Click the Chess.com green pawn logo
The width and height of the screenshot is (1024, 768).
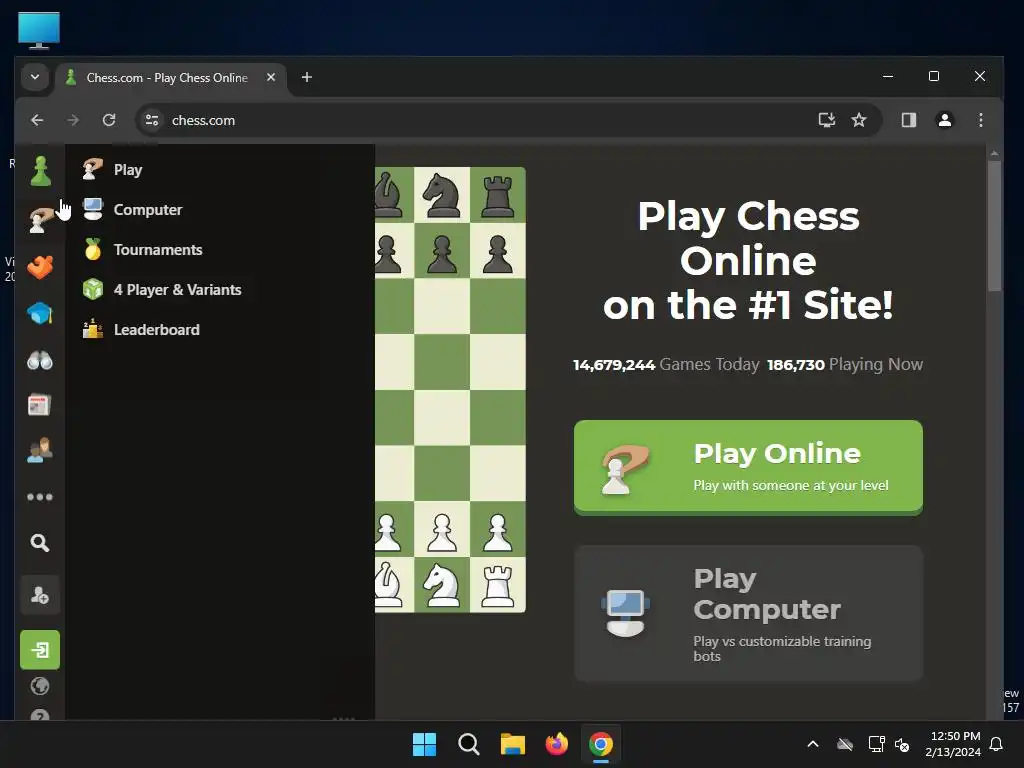click(40, 171)
